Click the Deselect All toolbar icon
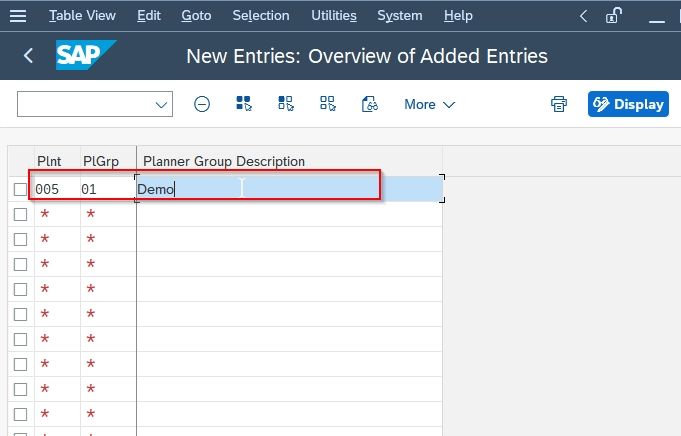Screen dimensions: 681x436 (327, 104)
